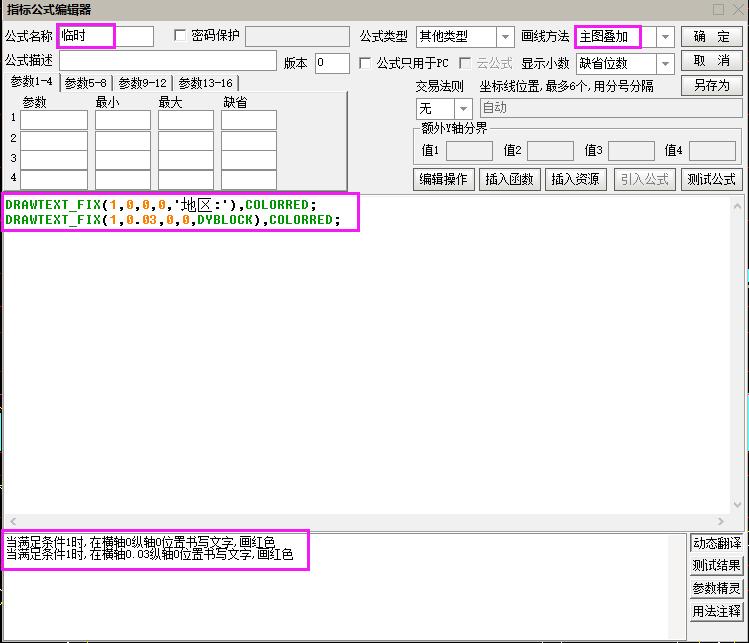This screenshot has width=749, height=643.
Task: Open the 公式类型 dropdown
Action: click(x=505, y=37)
